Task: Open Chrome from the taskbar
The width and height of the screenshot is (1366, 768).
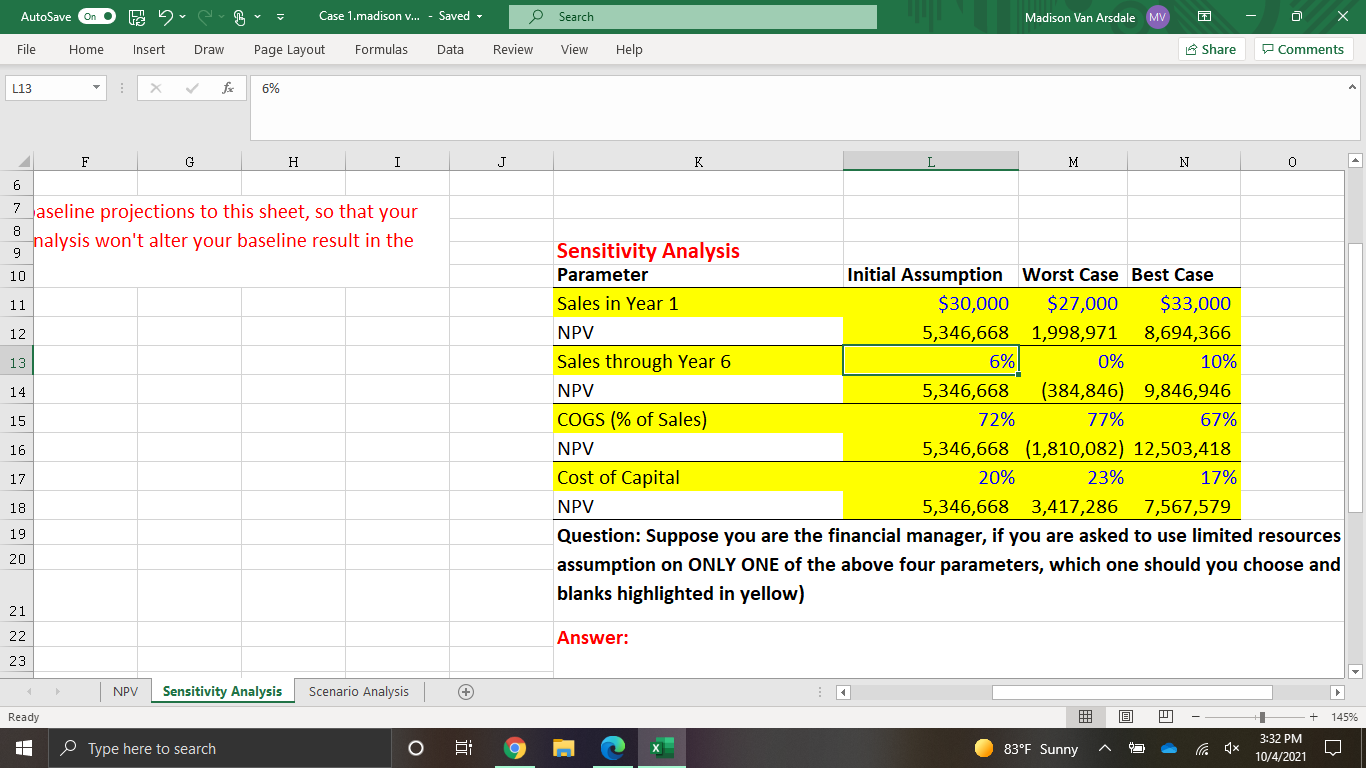Action: coord(514,749)
